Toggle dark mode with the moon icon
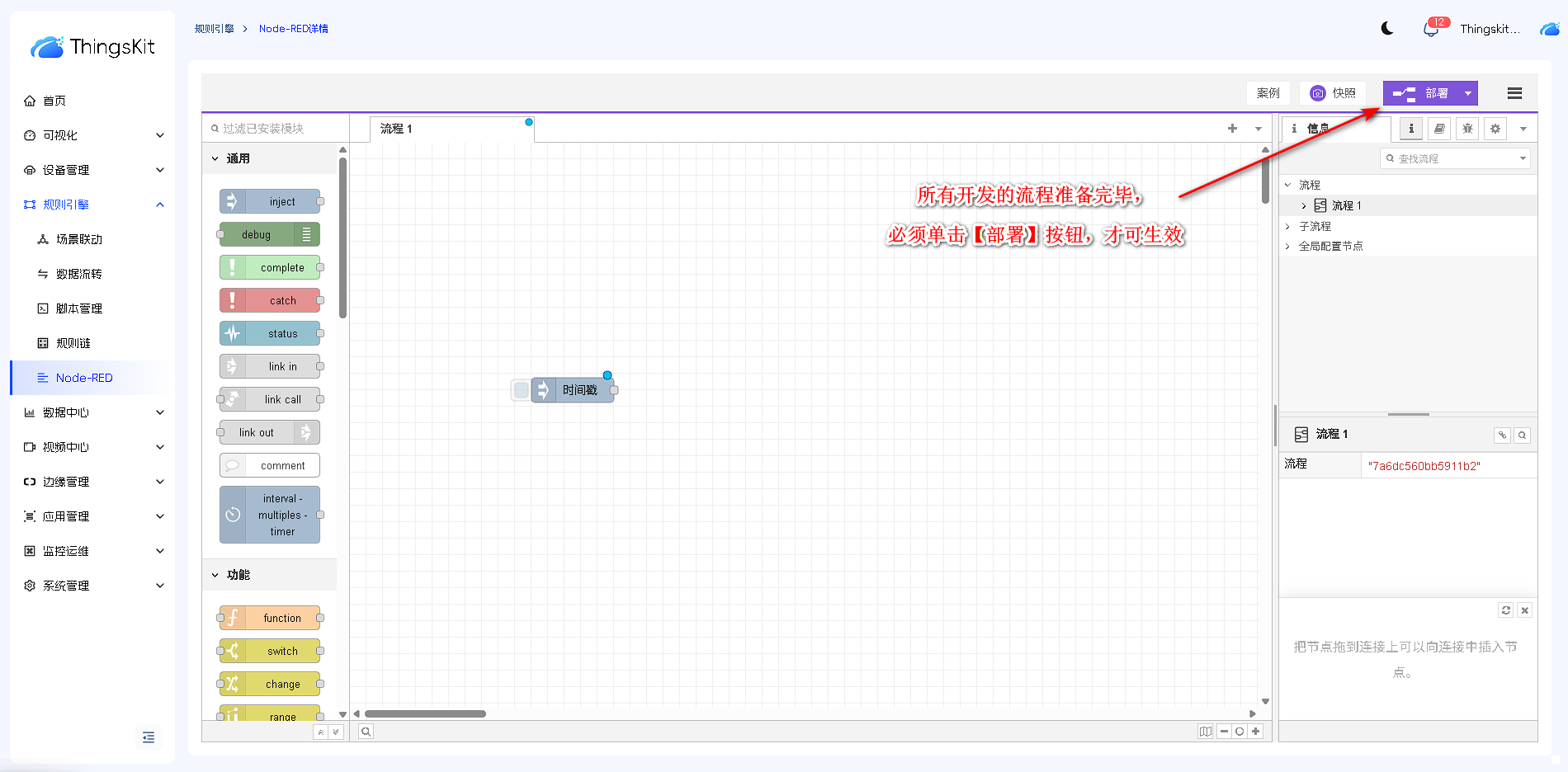The height and width of the screenshot is (772, 1568). point(1387,29)
